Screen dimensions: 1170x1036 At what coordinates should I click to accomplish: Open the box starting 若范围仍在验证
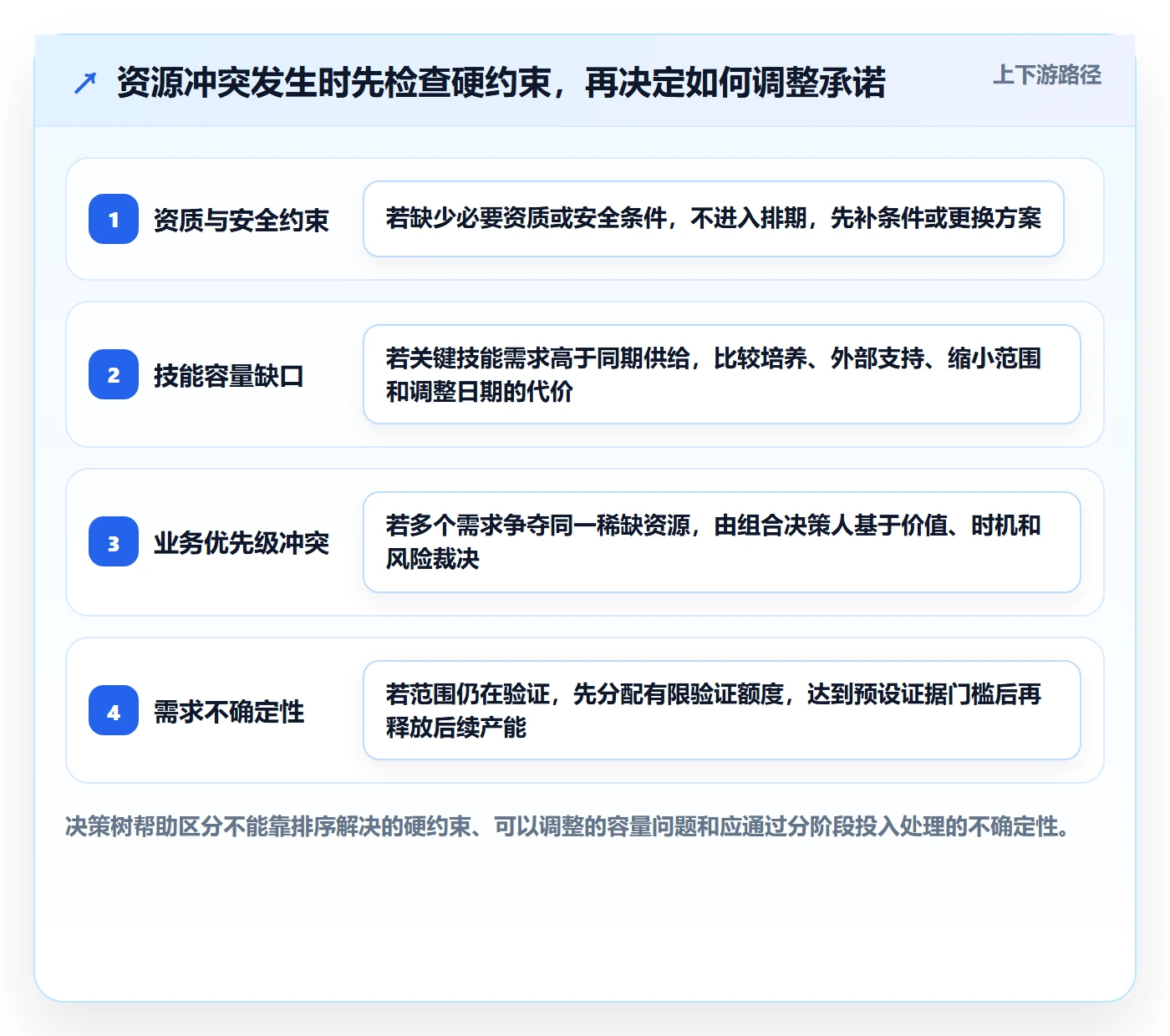click(x=722, y=710)
